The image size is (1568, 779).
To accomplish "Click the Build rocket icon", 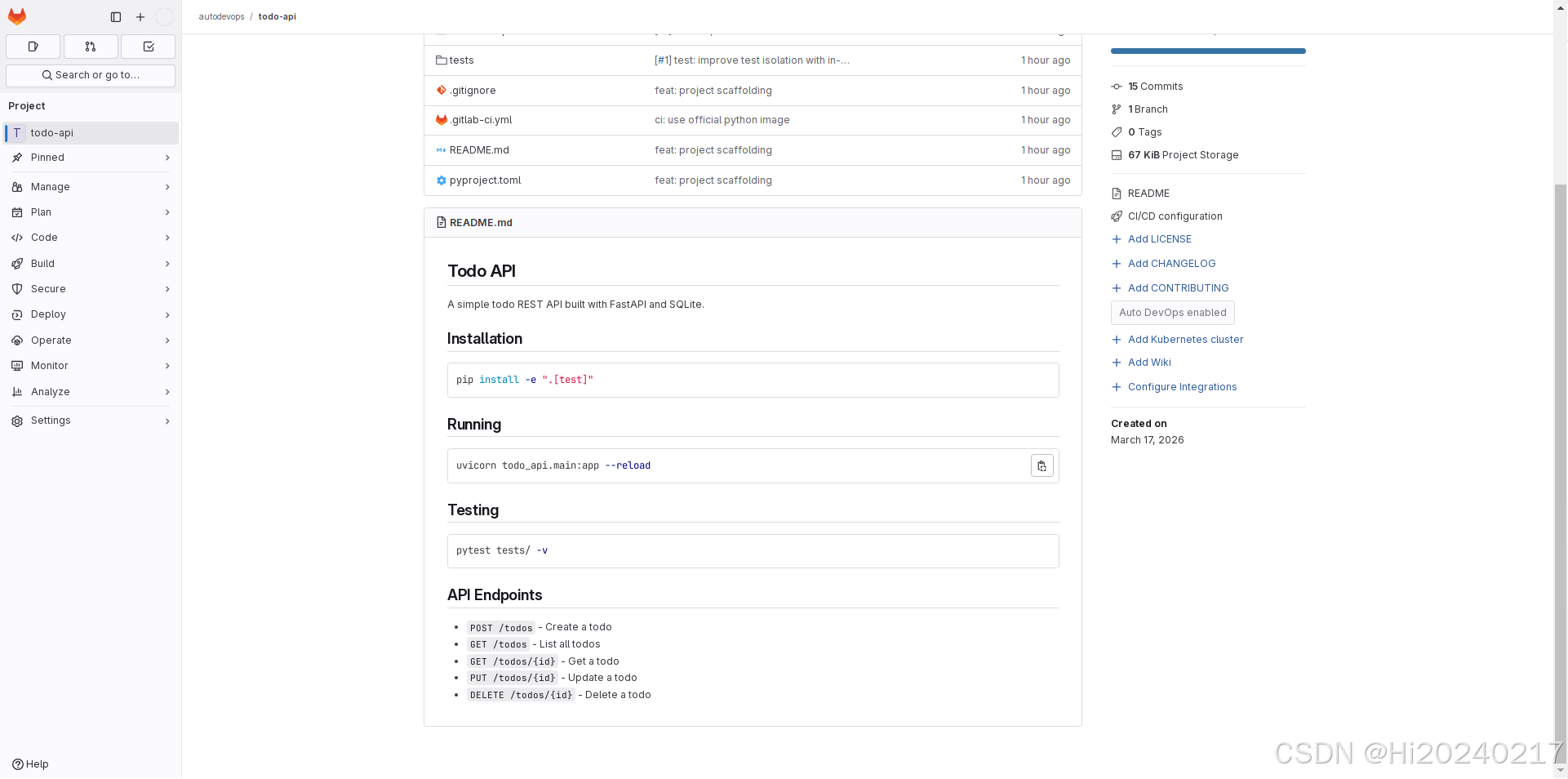I will click(x=17, y=264).
